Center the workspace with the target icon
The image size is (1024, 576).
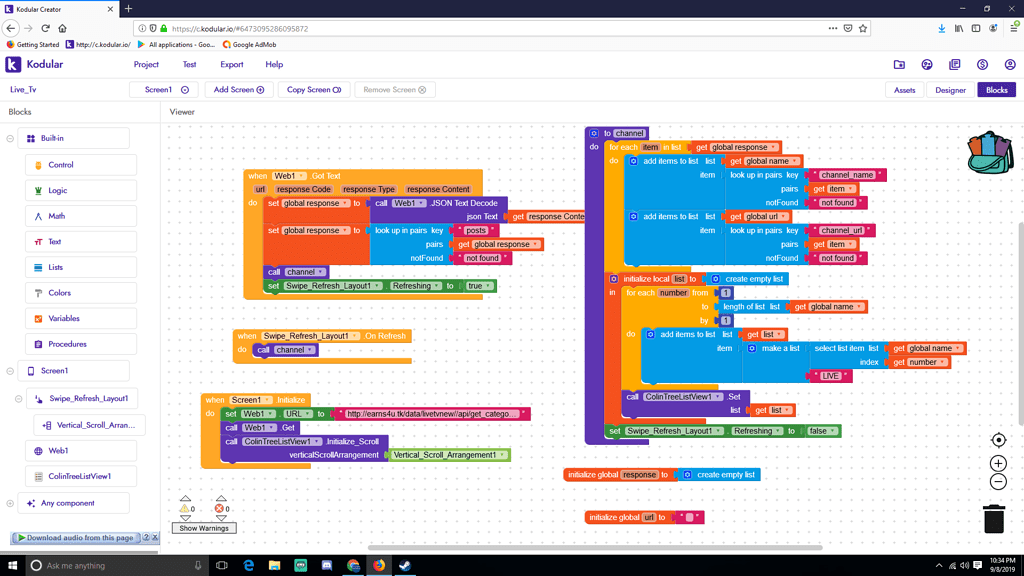pyautogui.click(x=998, y=440)
